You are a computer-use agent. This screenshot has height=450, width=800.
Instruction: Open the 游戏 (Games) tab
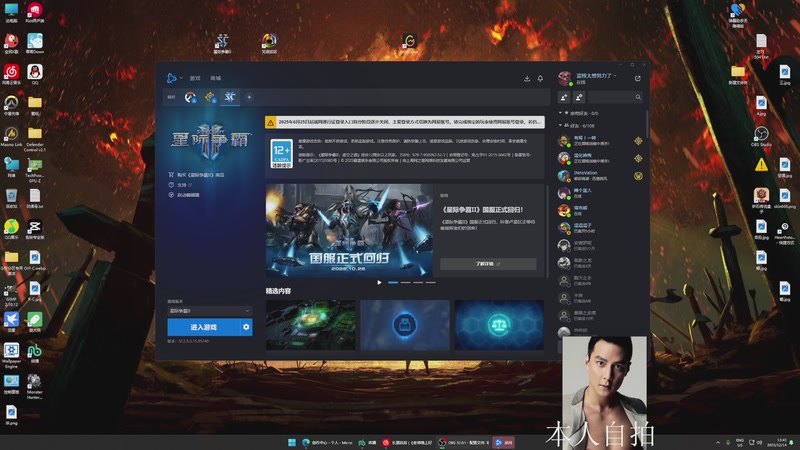[x=195, y=79]
